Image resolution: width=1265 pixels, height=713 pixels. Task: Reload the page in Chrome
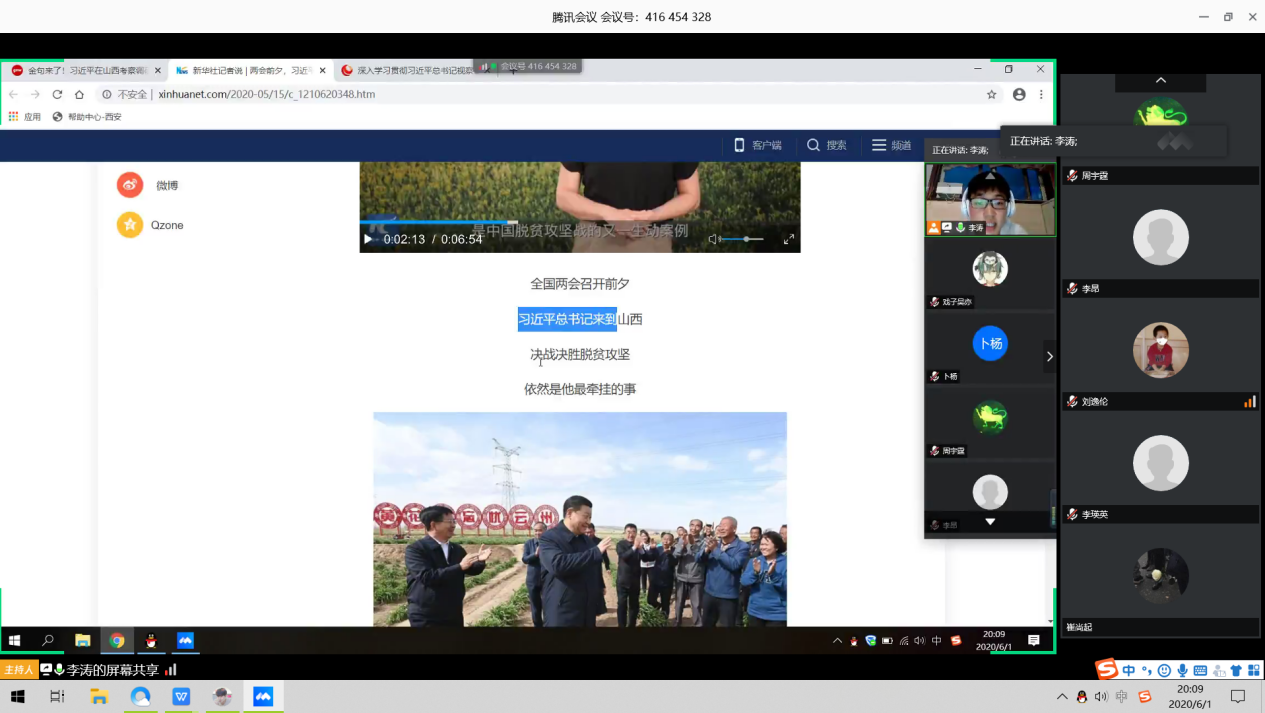point(57,94)
